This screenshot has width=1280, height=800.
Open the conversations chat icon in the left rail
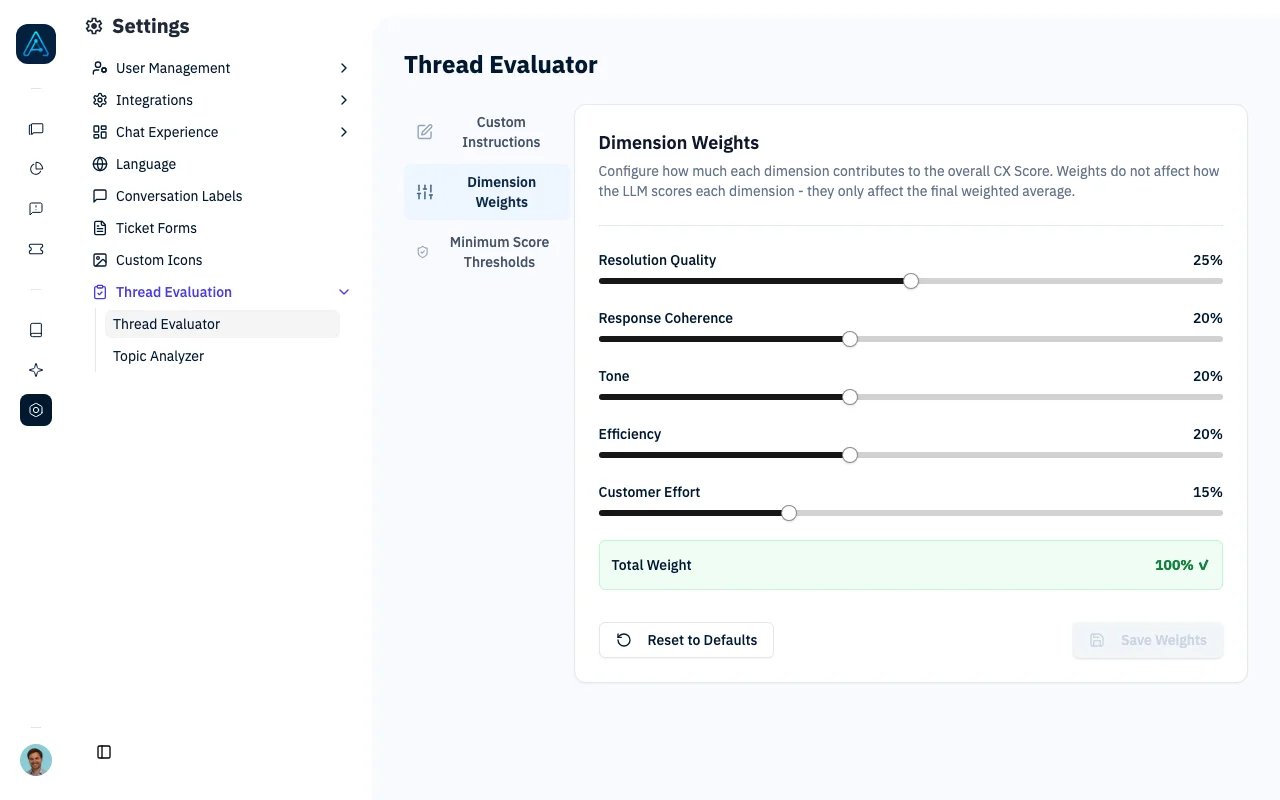pos(36,129)
